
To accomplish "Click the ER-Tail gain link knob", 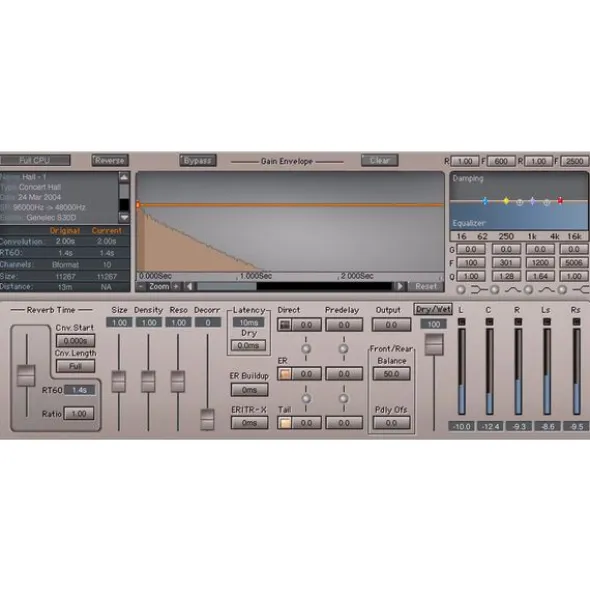I will (306, 398).
